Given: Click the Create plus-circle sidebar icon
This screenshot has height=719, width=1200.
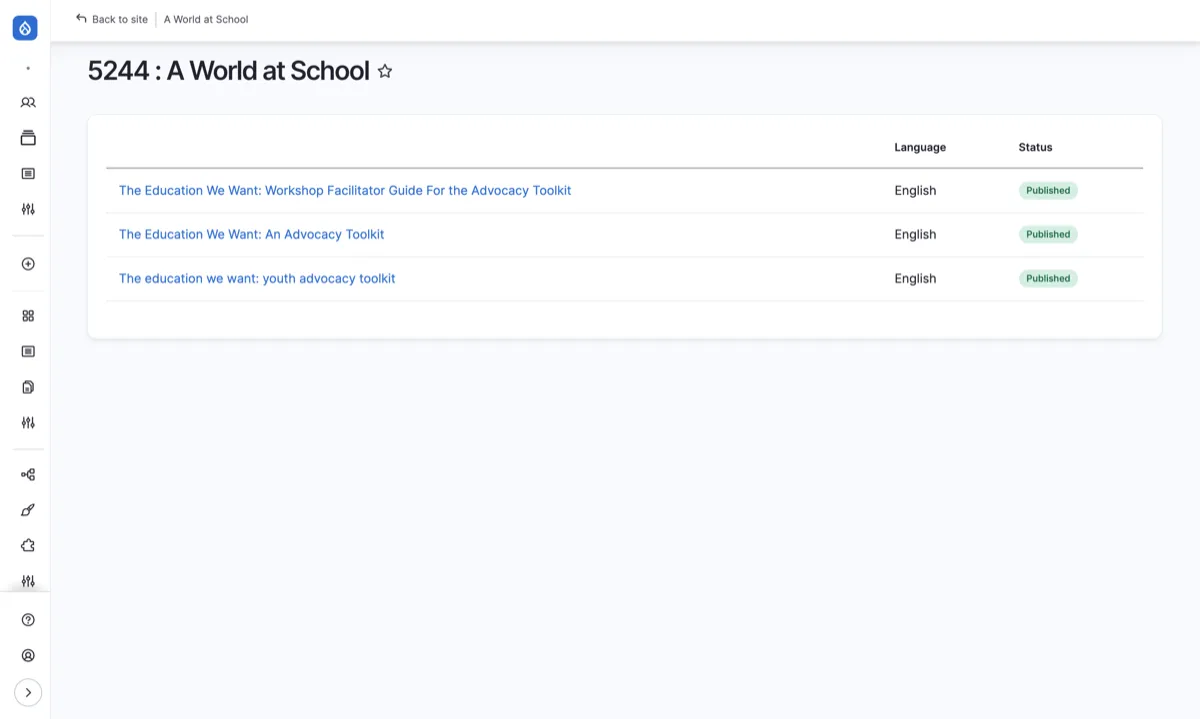Looking at the screenshot, I should (28, 264).
